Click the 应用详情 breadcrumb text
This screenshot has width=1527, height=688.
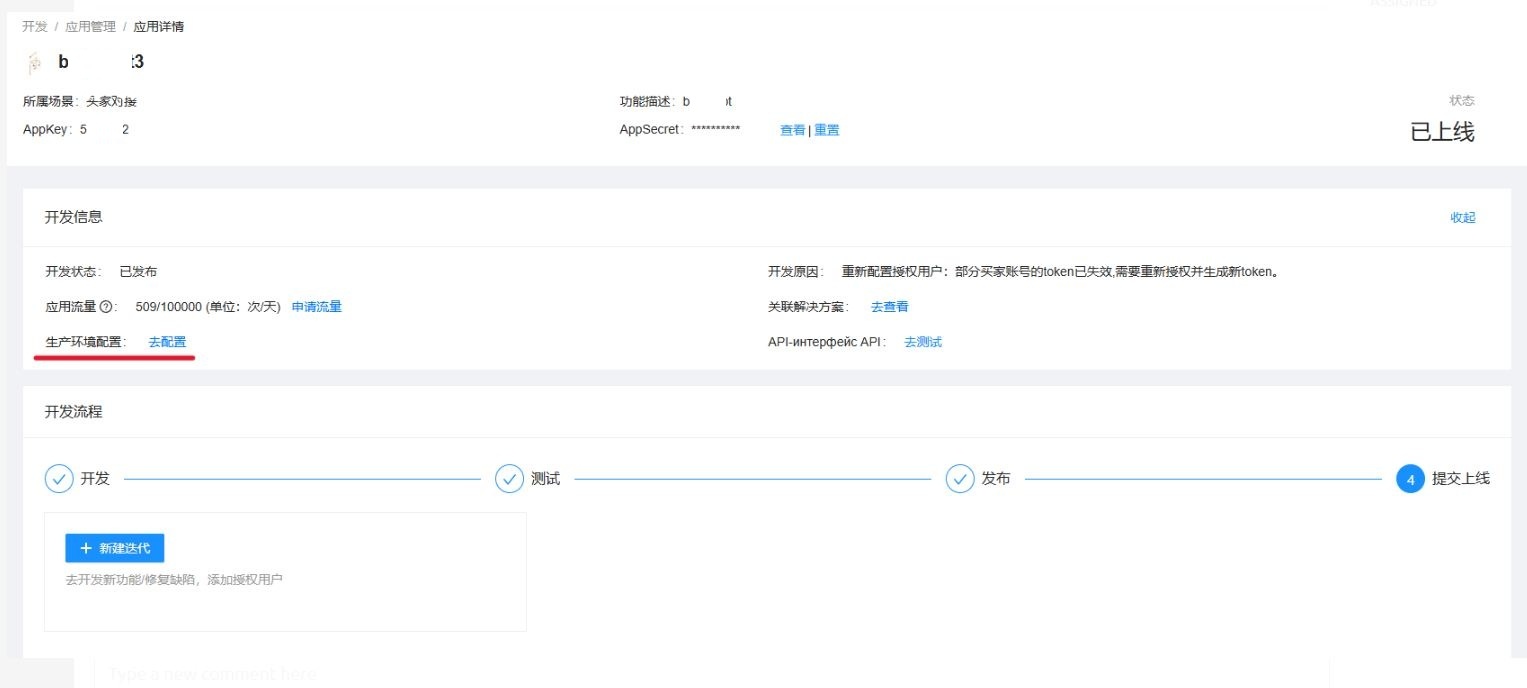click(x=158, y=27)
